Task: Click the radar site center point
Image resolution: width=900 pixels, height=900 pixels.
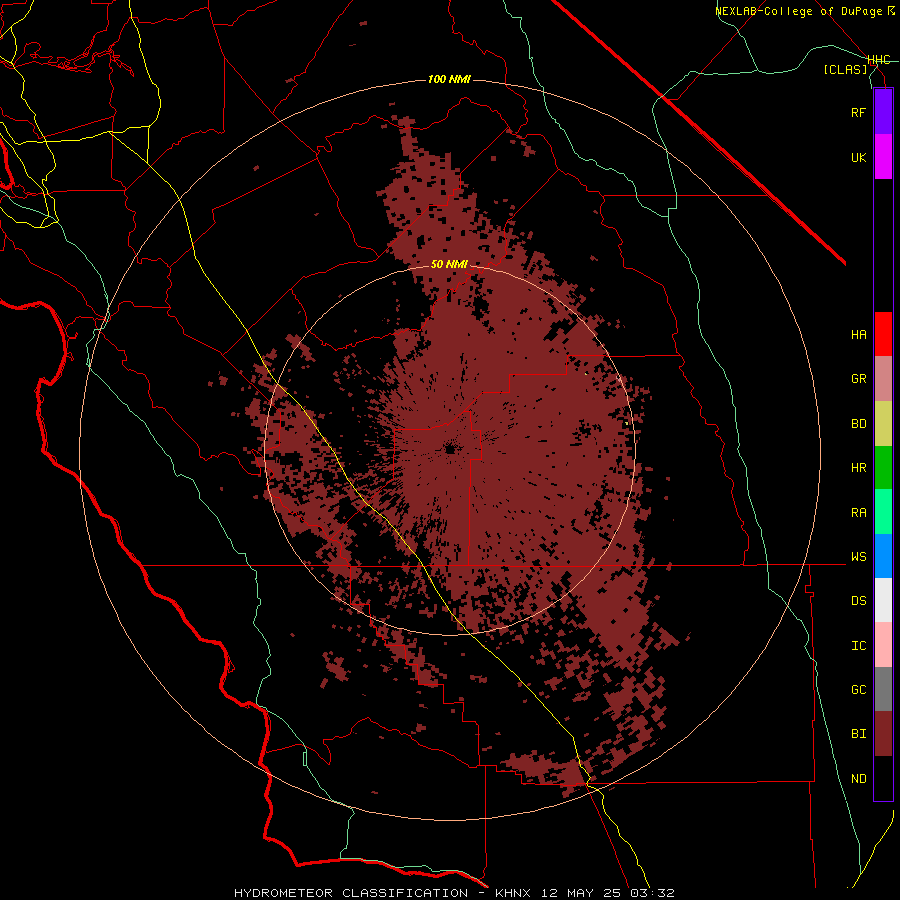Action: click(450, 449)
